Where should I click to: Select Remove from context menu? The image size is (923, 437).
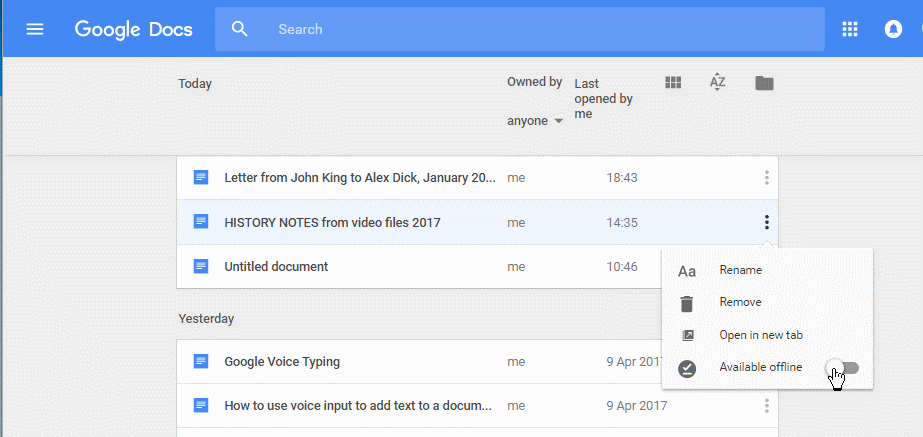coord(740,302)
